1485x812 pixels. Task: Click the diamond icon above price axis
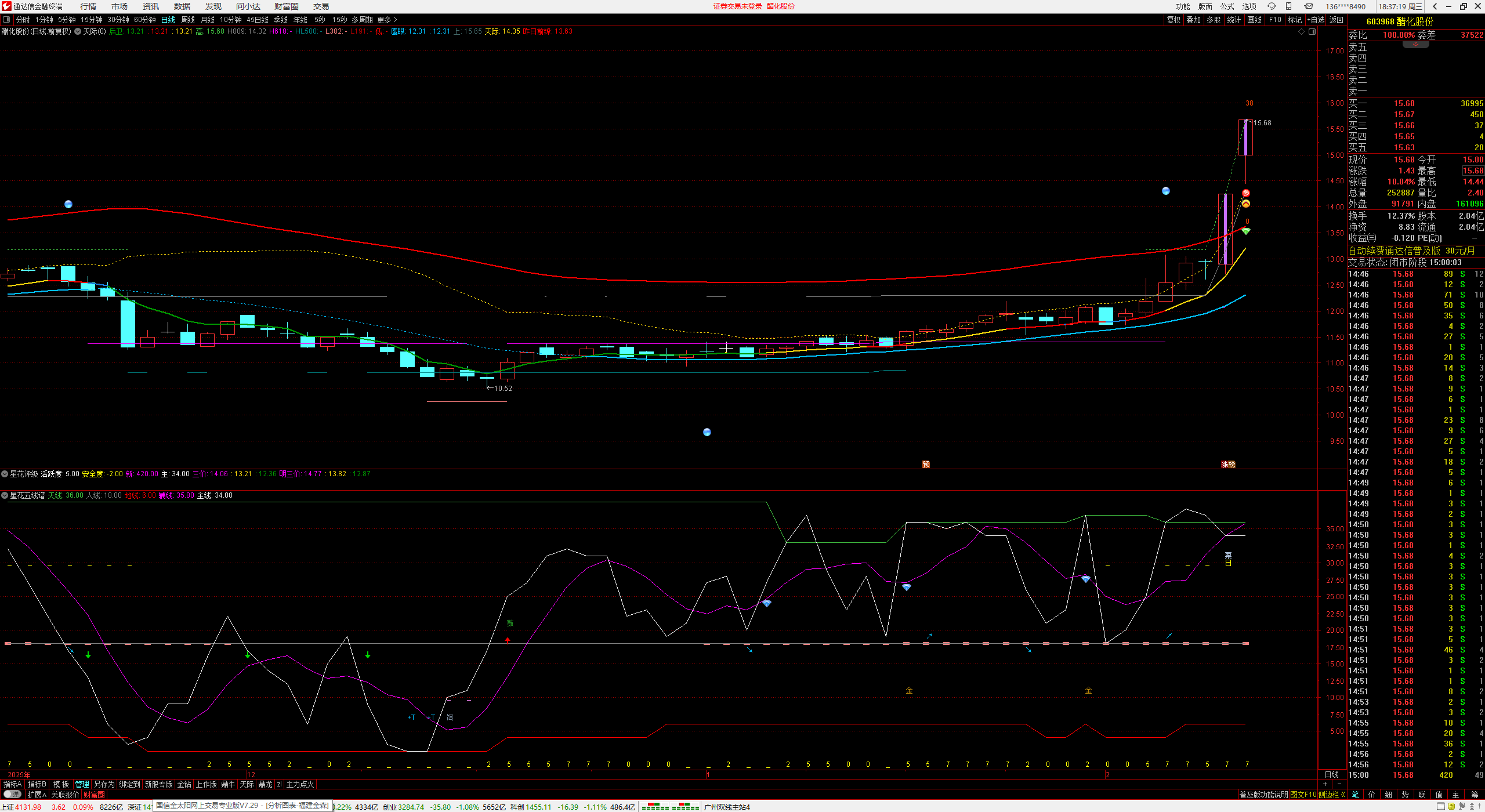point(1301,32)
